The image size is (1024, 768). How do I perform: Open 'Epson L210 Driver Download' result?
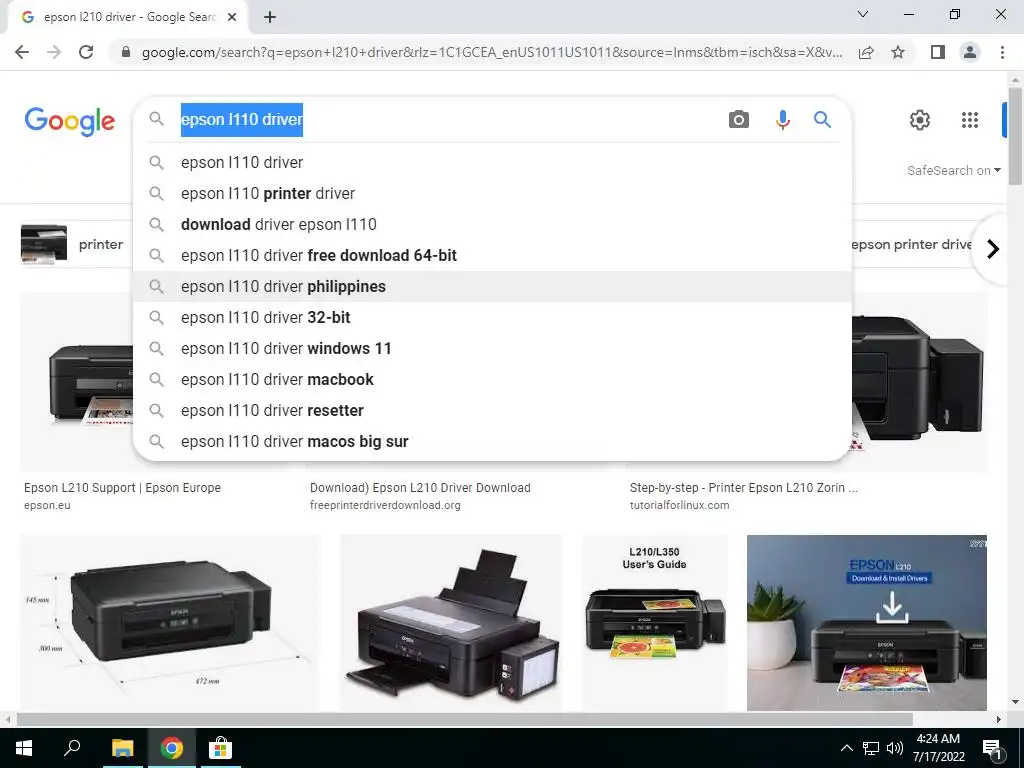pos(420,488)
